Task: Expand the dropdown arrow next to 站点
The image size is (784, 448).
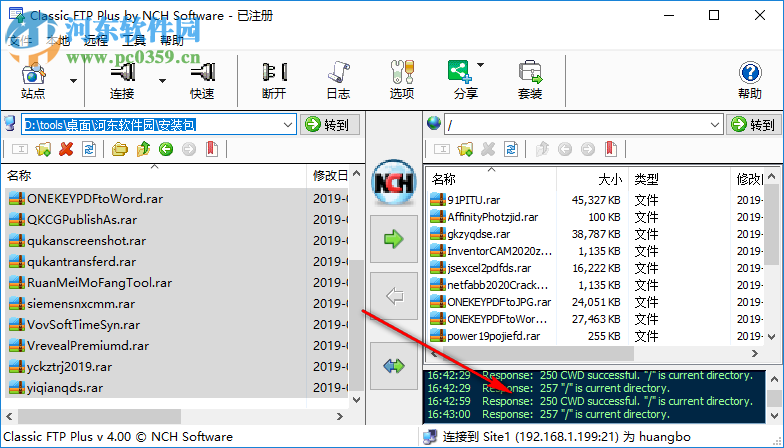Action: click(x=74, y=81)
